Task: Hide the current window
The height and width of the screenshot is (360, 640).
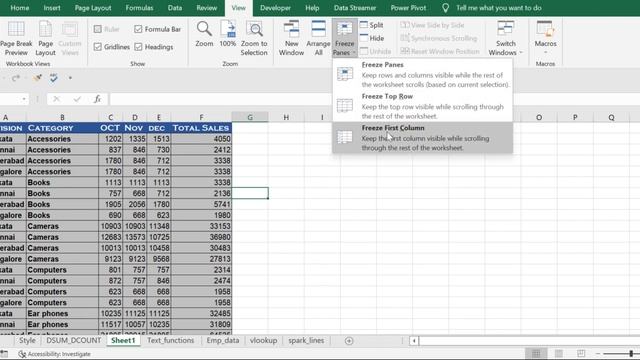Action: (x=372, y=38)
